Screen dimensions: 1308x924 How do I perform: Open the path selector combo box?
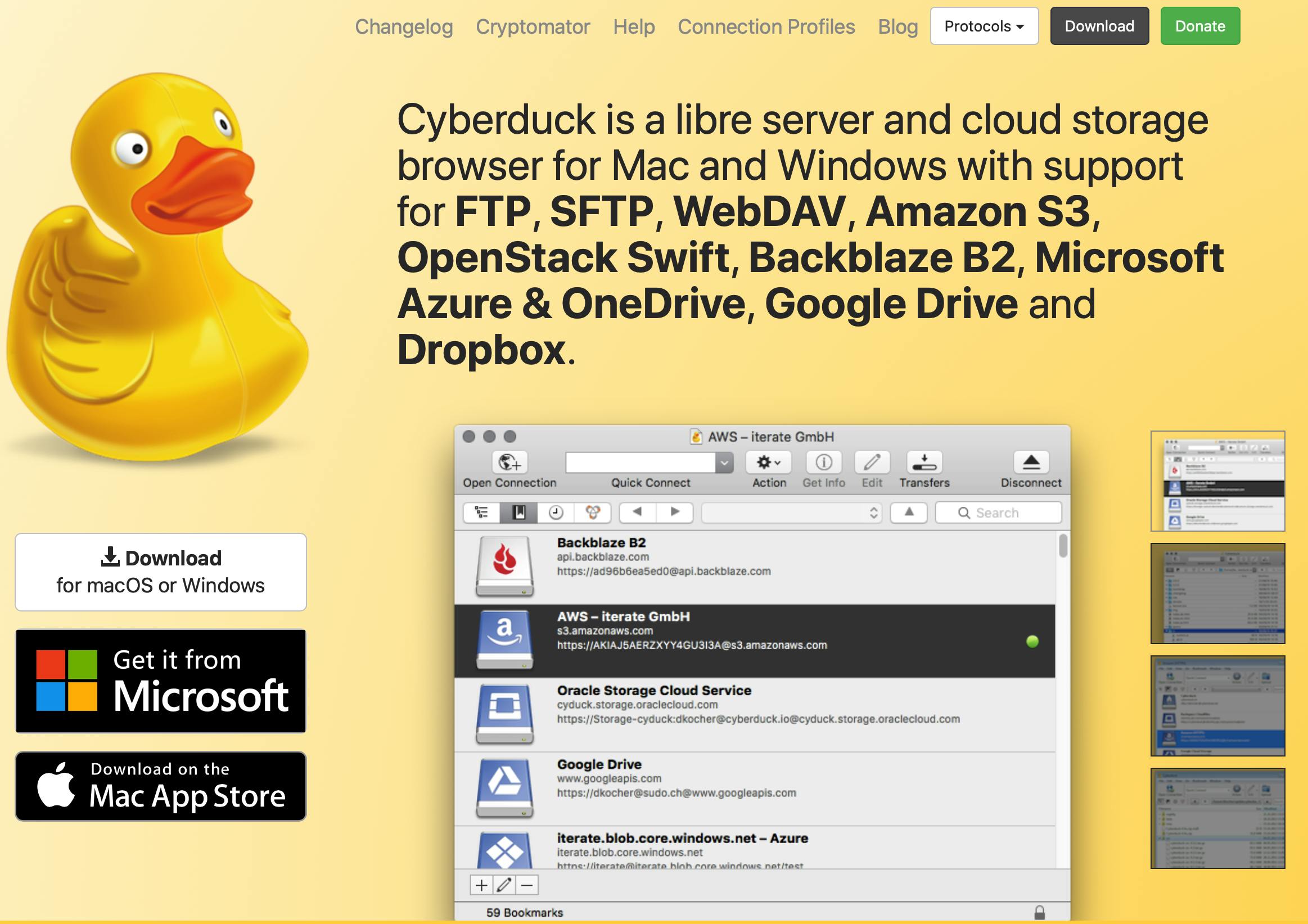click(791, 513)
